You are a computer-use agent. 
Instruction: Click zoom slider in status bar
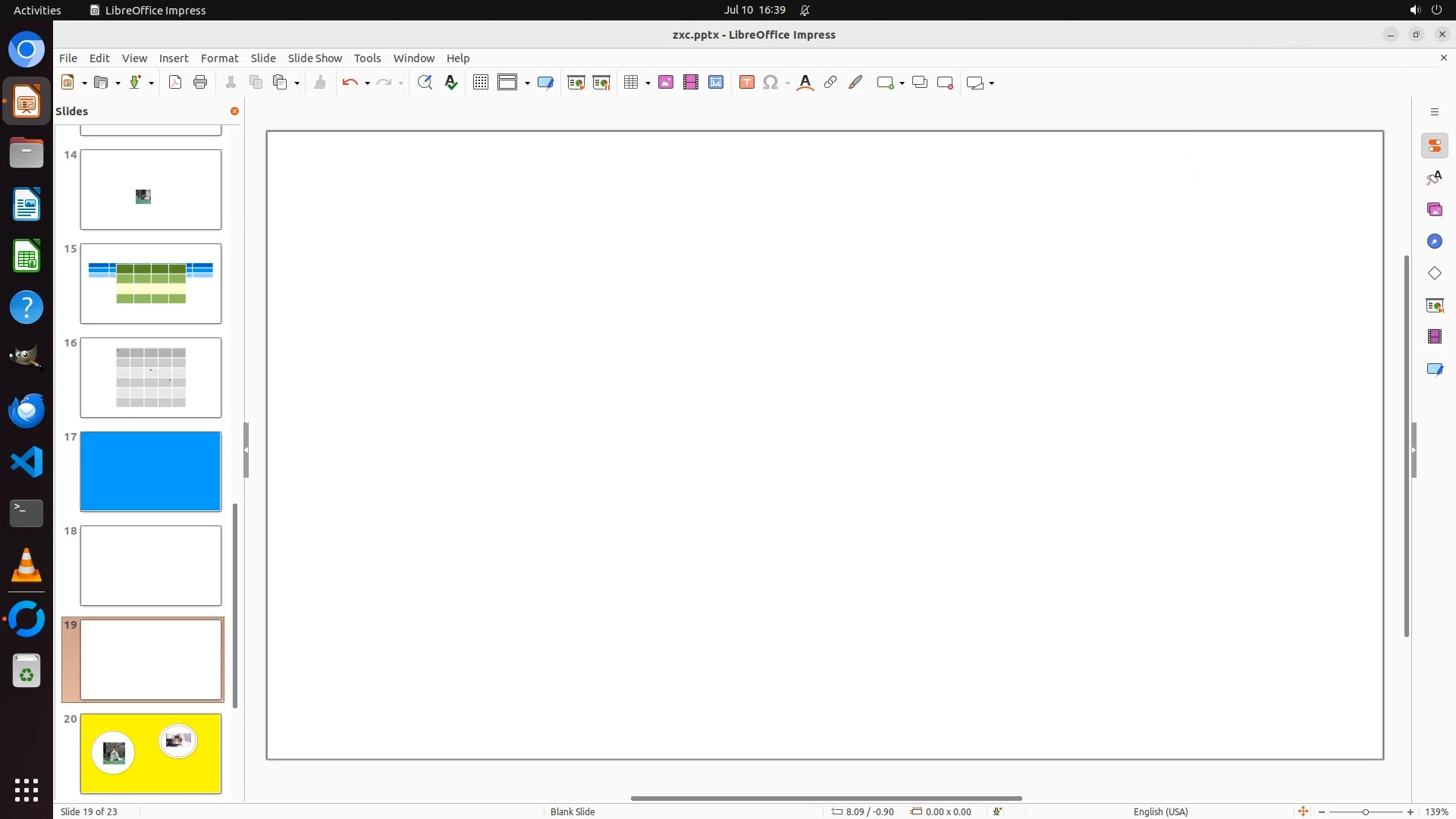pos(1365,811)
